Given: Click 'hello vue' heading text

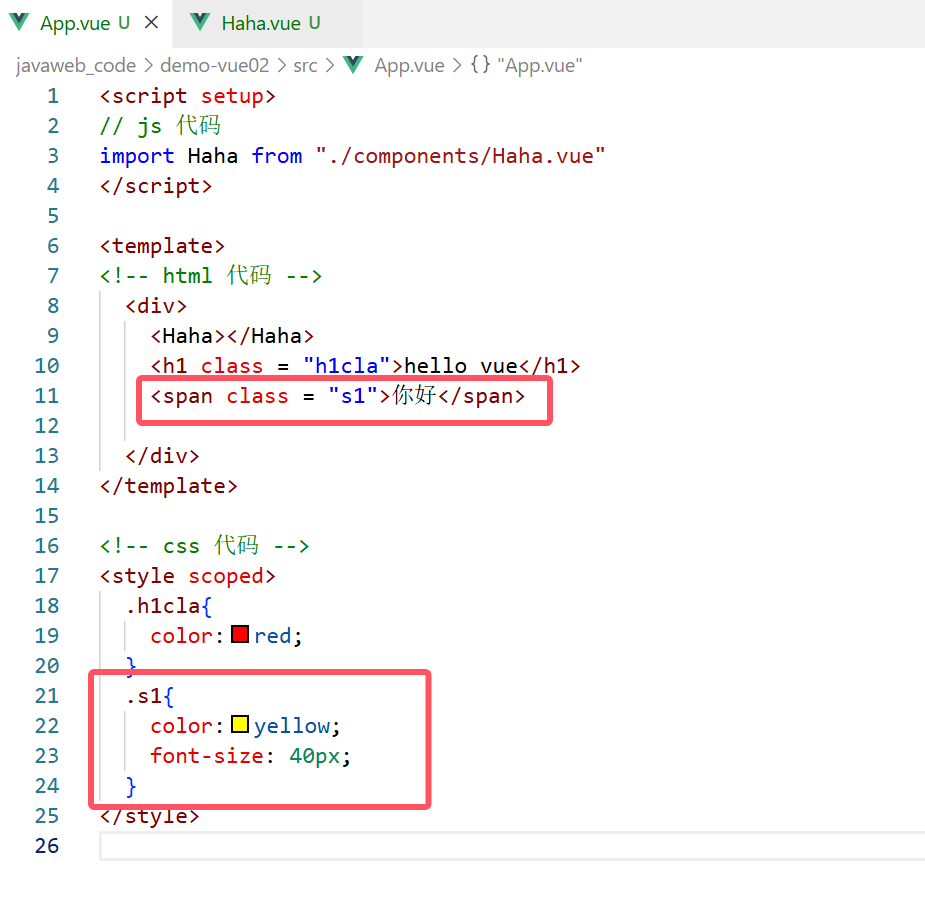Looking at the screenshot, I should click(x=461, y=366).
